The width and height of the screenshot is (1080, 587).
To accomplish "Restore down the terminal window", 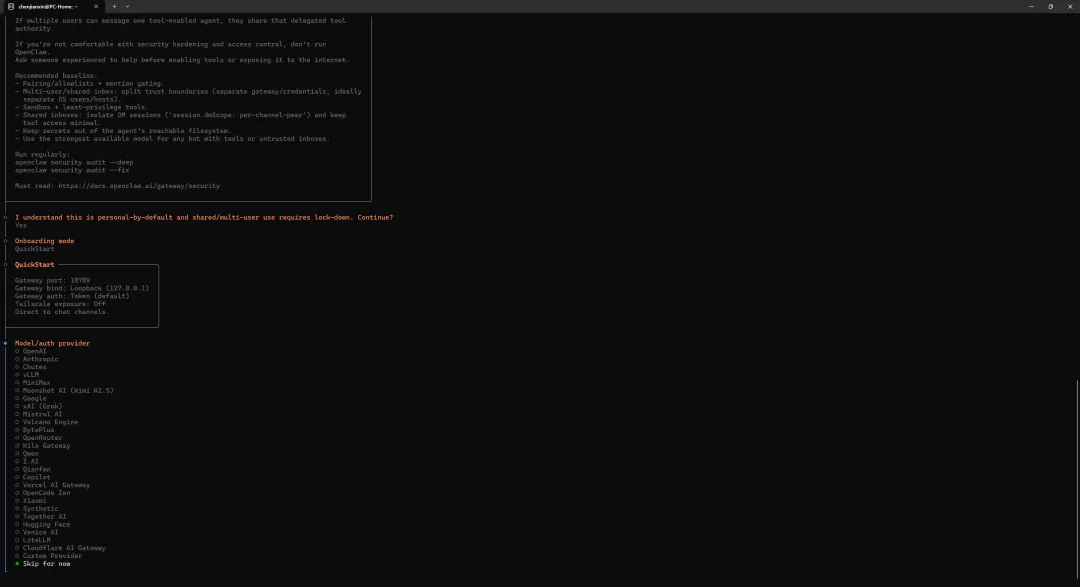I will [x=1050, y=6].
